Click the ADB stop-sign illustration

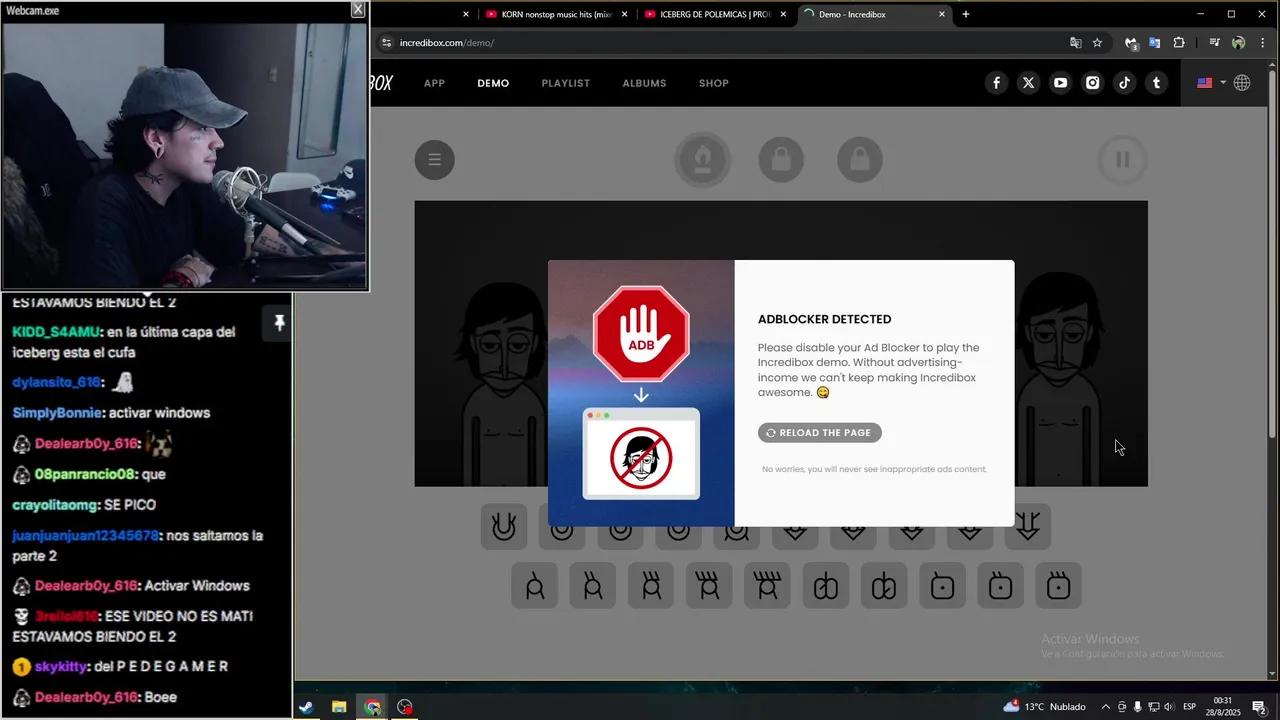pos(641,334)
